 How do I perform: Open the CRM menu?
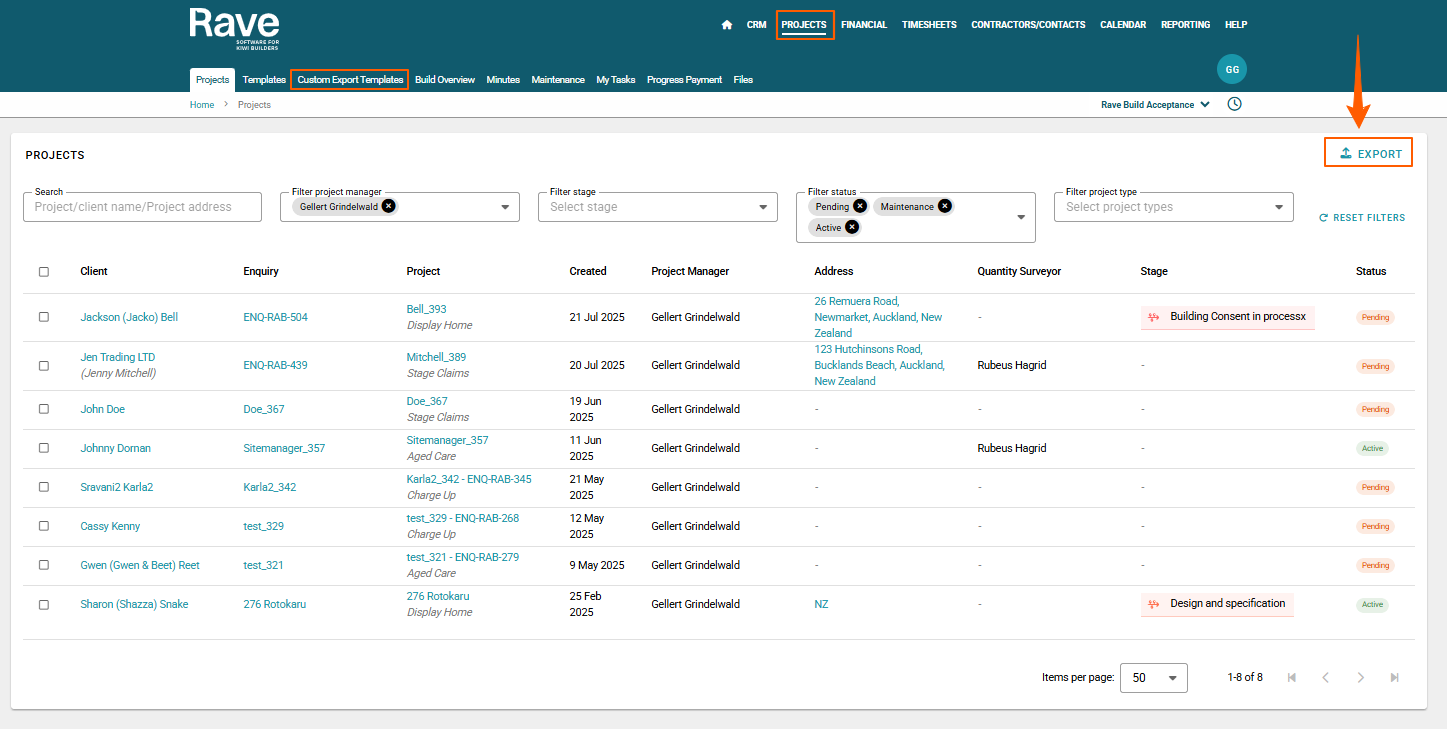click(x=756, y=25)
